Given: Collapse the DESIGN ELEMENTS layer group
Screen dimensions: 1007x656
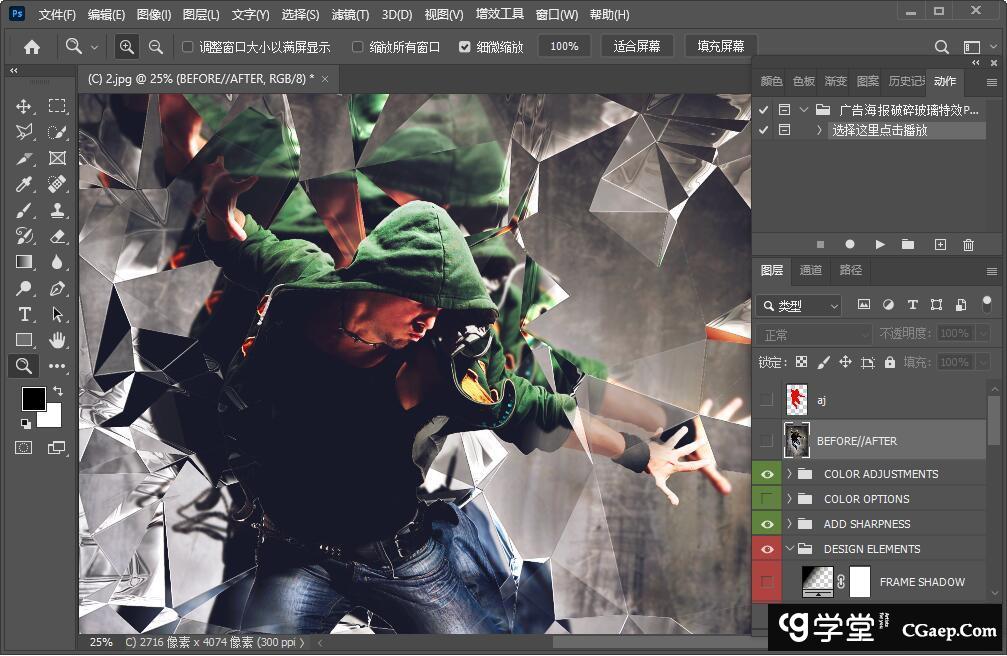Looking at the screenshot, I should tap(789, 549).
